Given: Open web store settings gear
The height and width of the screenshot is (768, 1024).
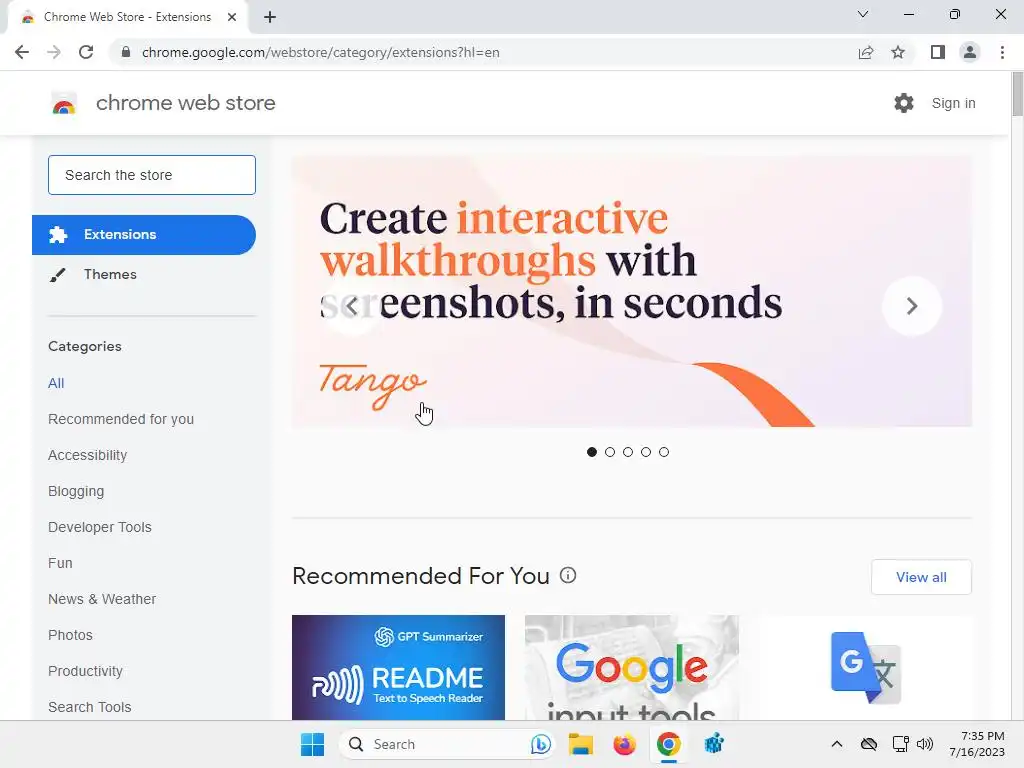Looking at the screenshot, I should pyautogui.click(x=904, y=103).
